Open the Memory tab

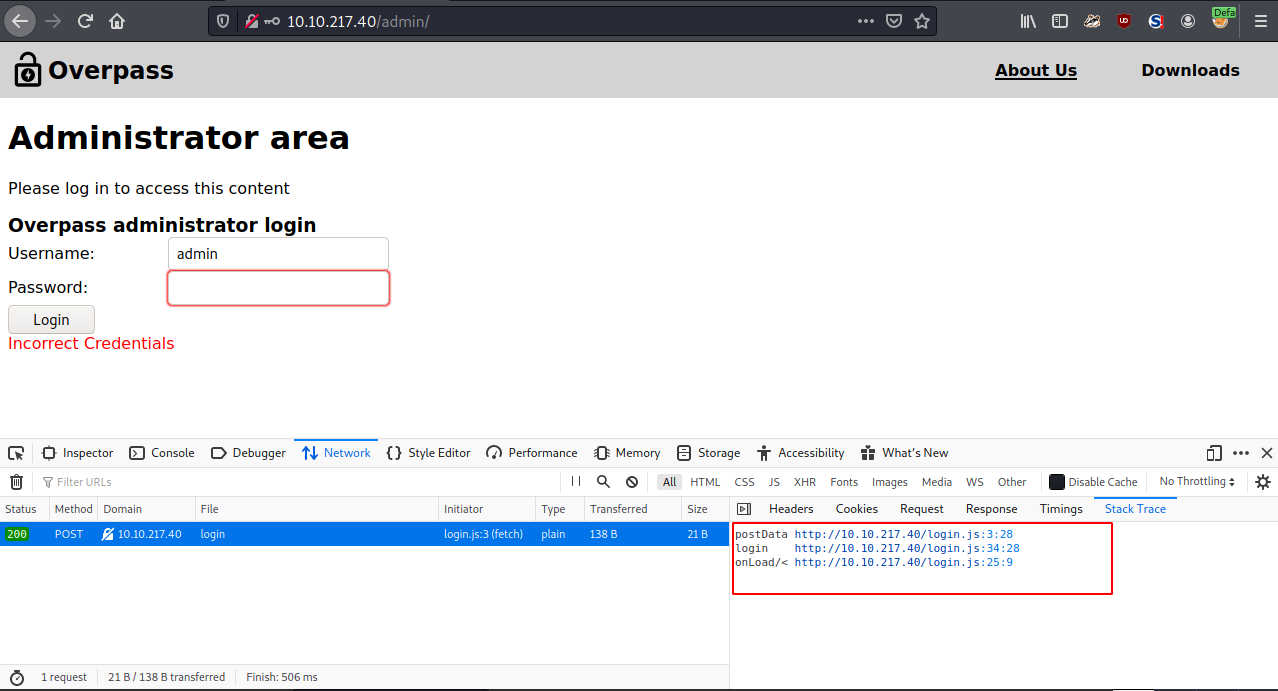627,453
